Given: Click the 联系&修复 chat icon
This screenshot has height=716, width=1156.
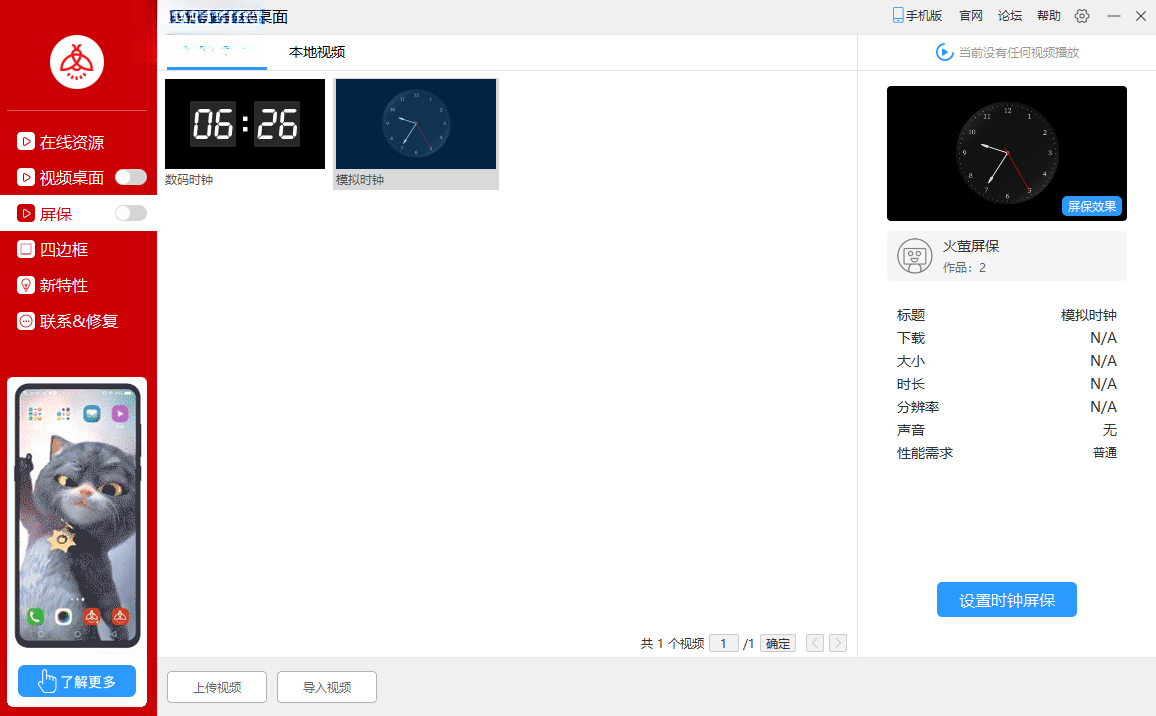Looking at the screenshot, I should pos(26,321).
